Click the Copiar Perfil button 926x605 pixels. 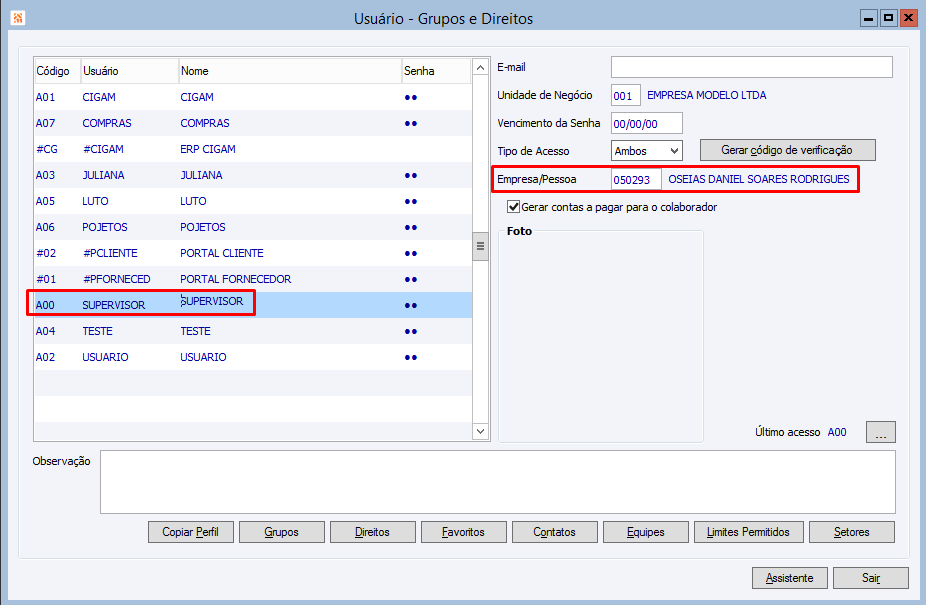pyautogui.click(x=191, y=532)
